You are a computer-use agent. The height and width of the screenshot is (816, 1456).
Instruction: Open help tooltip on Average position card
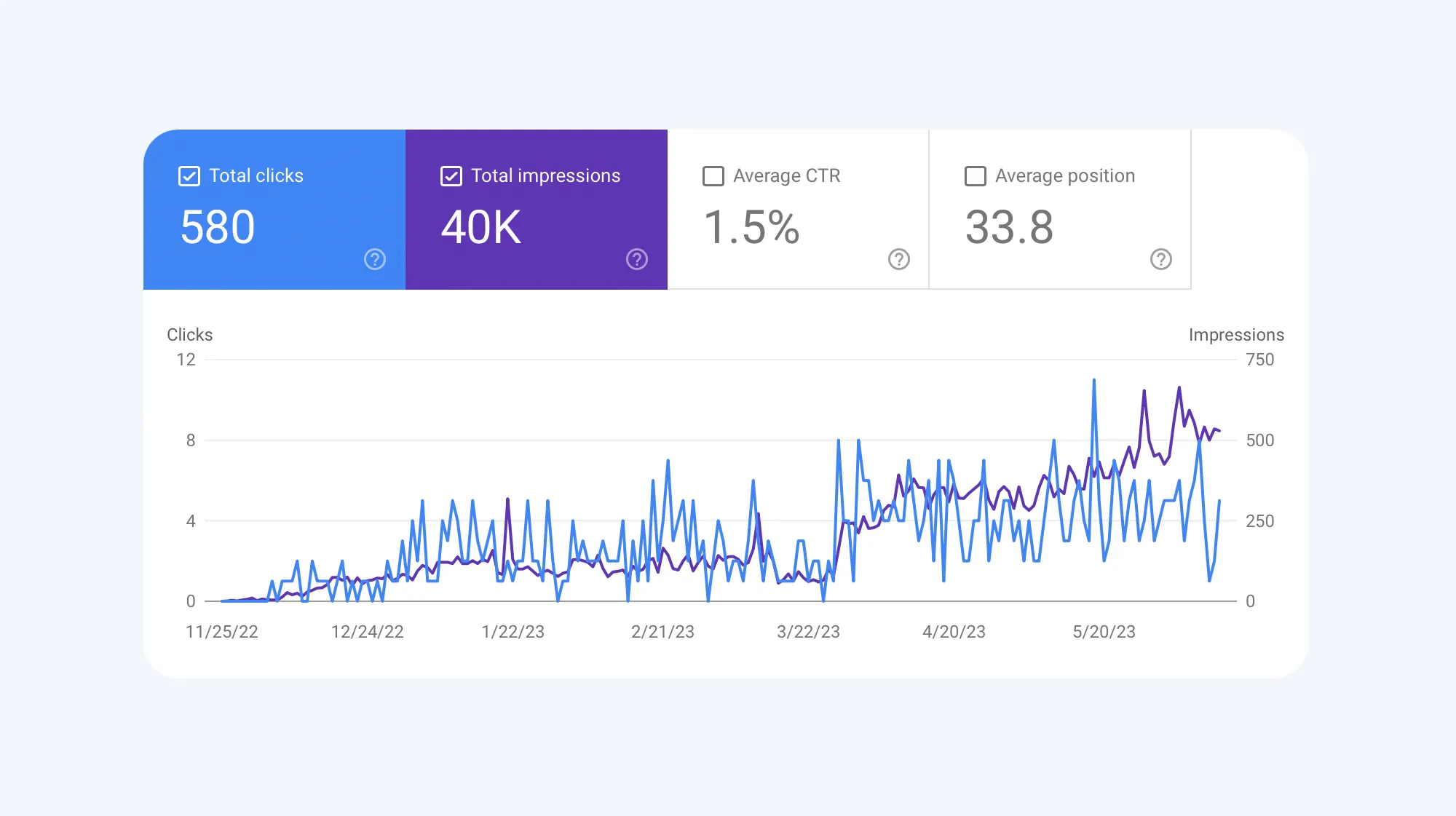point(1160,259)
